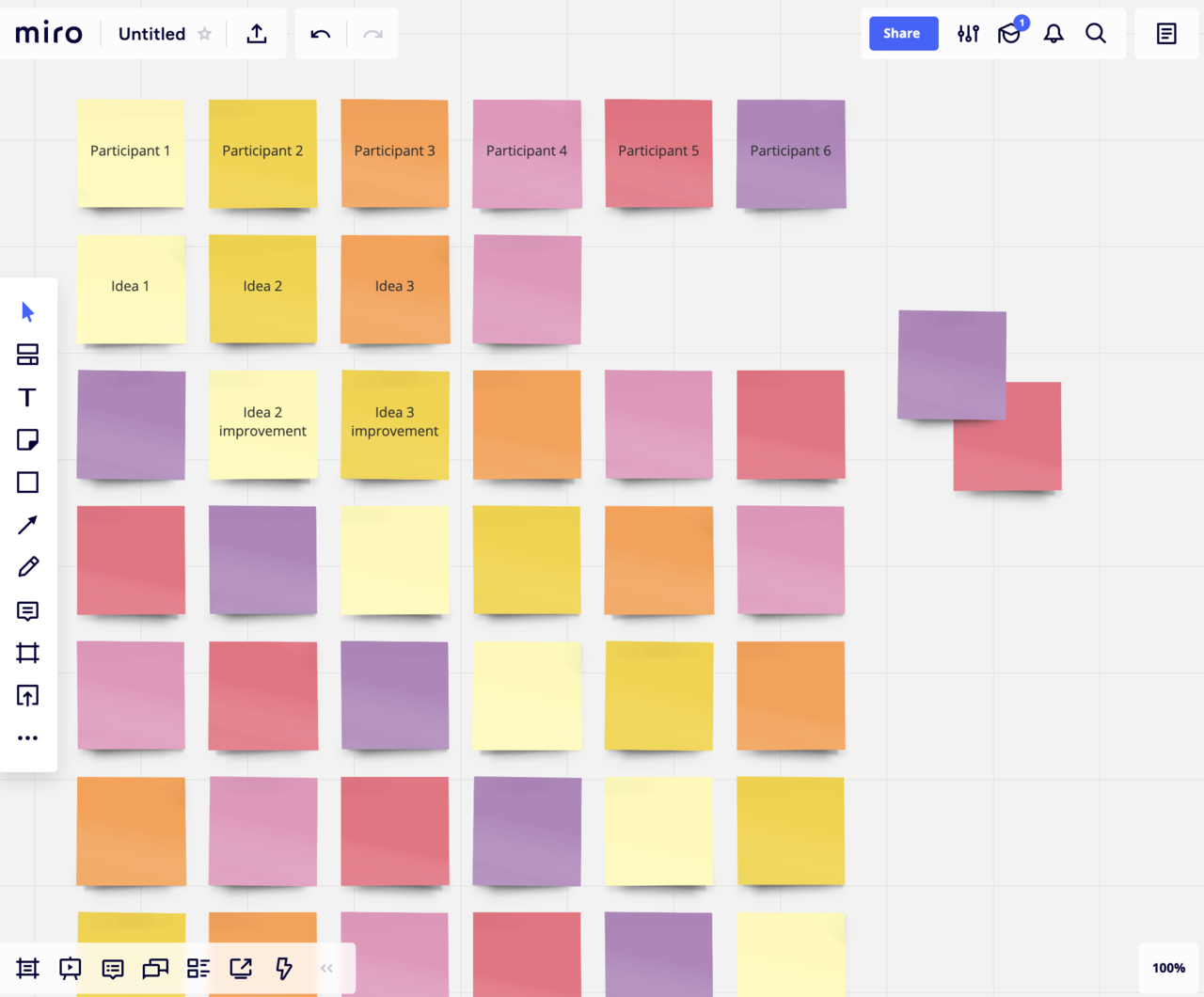Image resolution: width=1204 pixels, height=997 pixels.
Task: Select the Idea 2 improvement note
Action: tap(262, 424)
